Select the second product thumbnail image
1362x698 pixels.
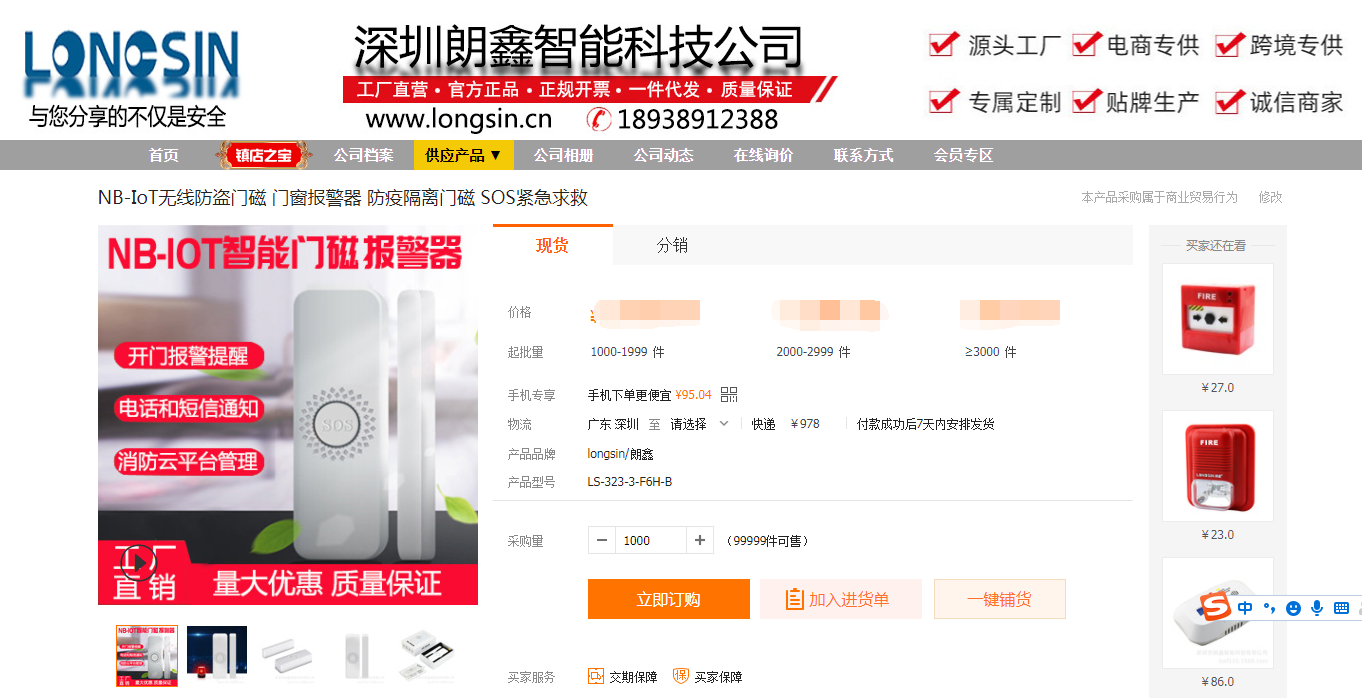tap(217, 656)
